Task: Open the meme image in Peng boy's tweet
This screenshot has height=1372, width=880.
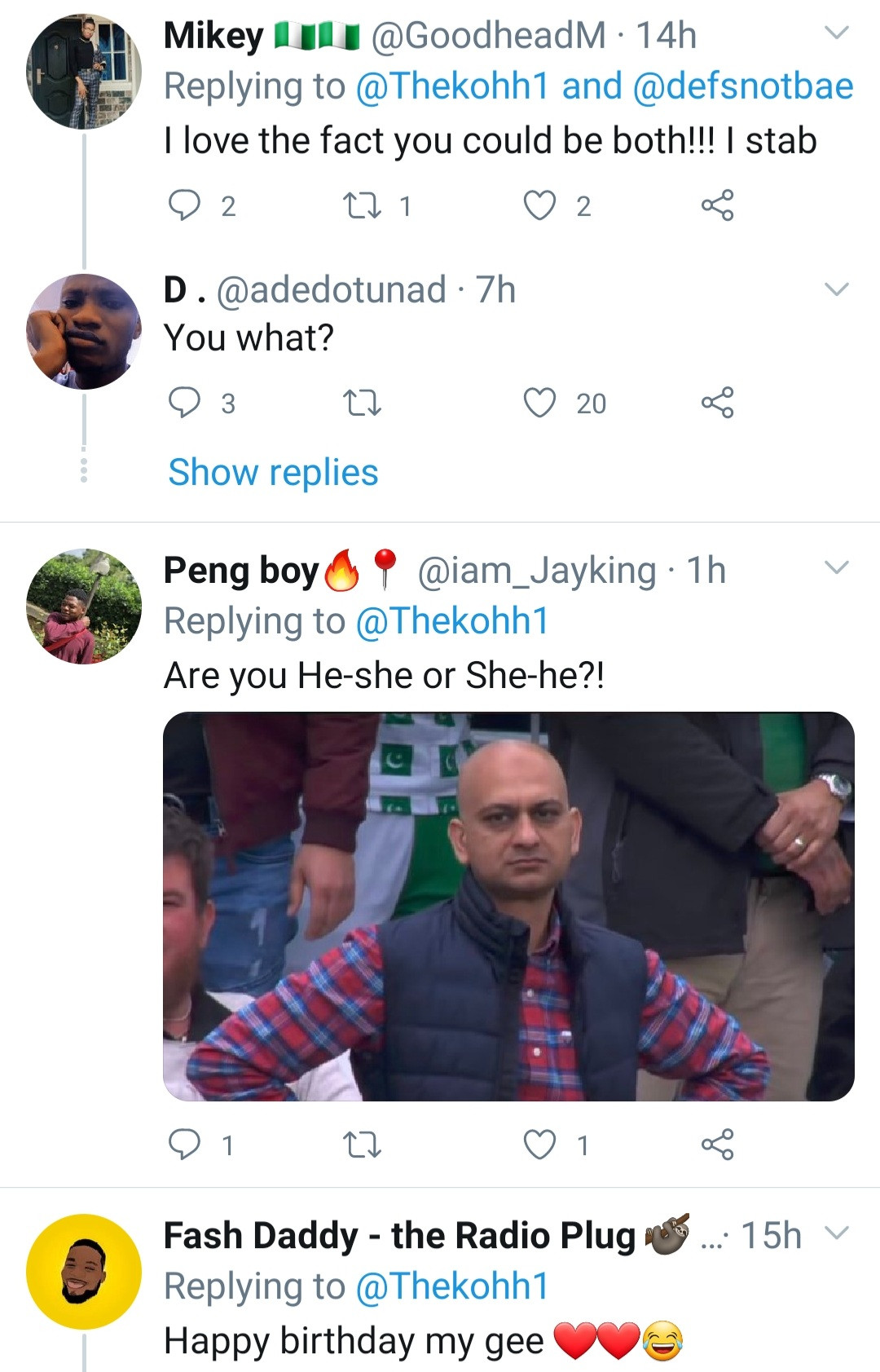Action: click(x=508, y=907)
